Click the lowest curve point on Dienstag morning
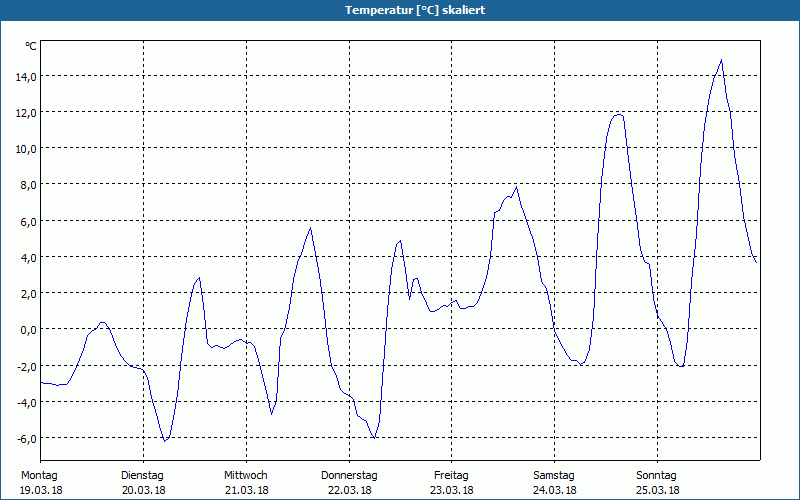Viewport: 800px width, 500px height. 164,440
